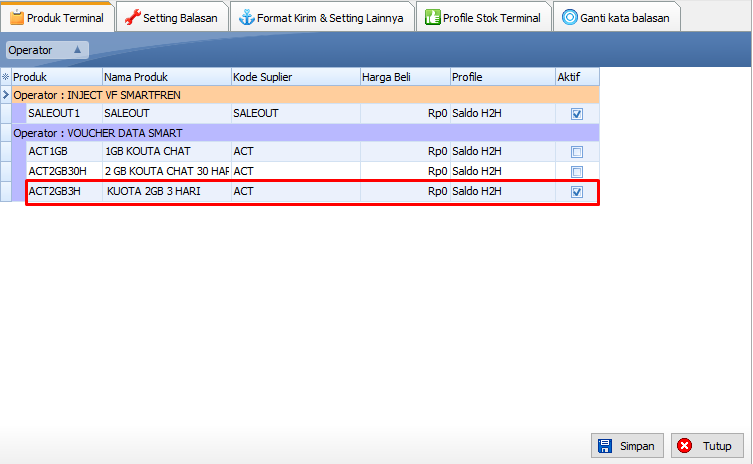The image size is (753, 464).
Task: Click the floppy disk icon on Simpan
Action: coord(605,446)
